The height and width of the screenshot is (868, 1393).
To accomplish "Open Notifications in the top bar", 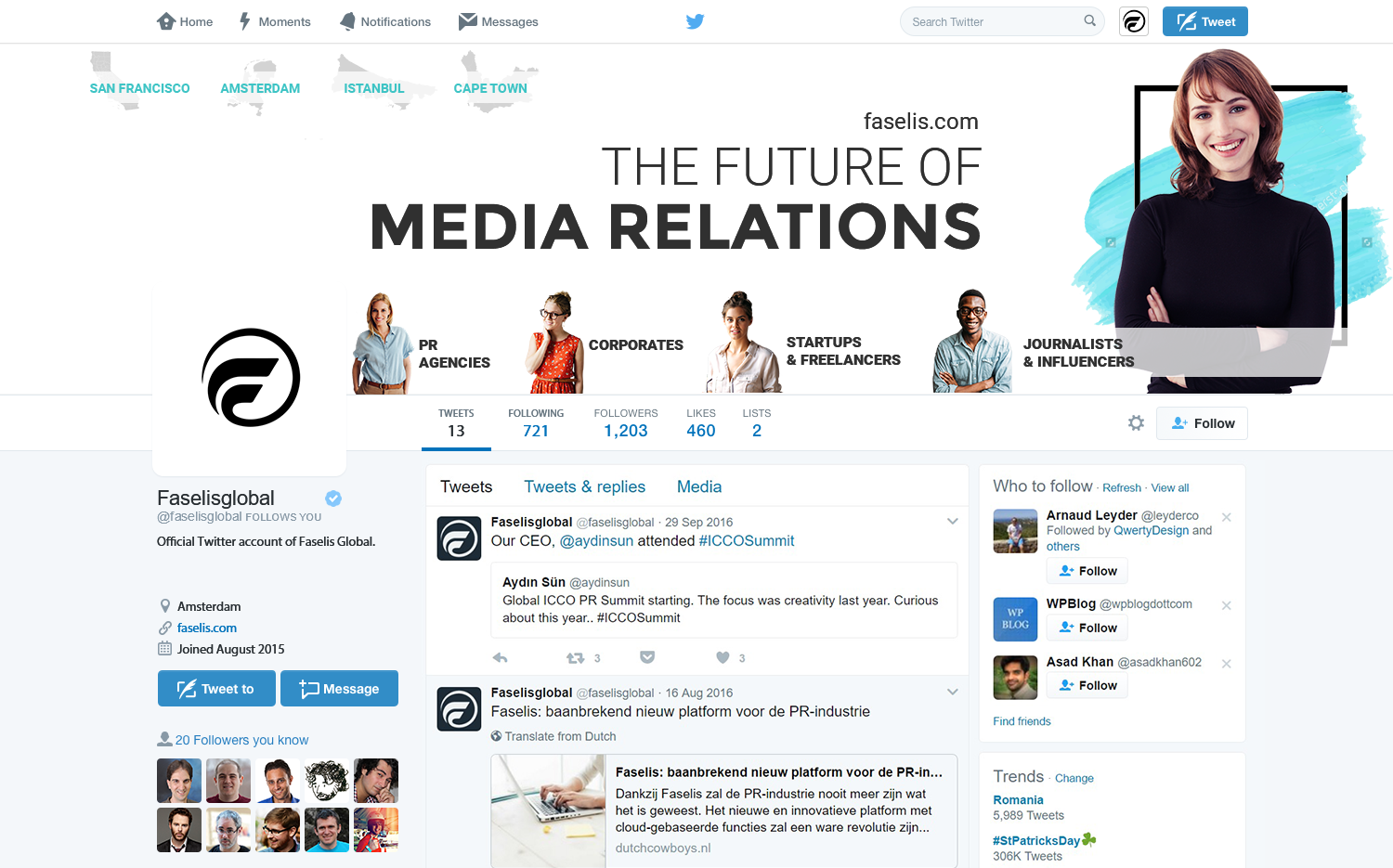I will (x=385, y=21).
